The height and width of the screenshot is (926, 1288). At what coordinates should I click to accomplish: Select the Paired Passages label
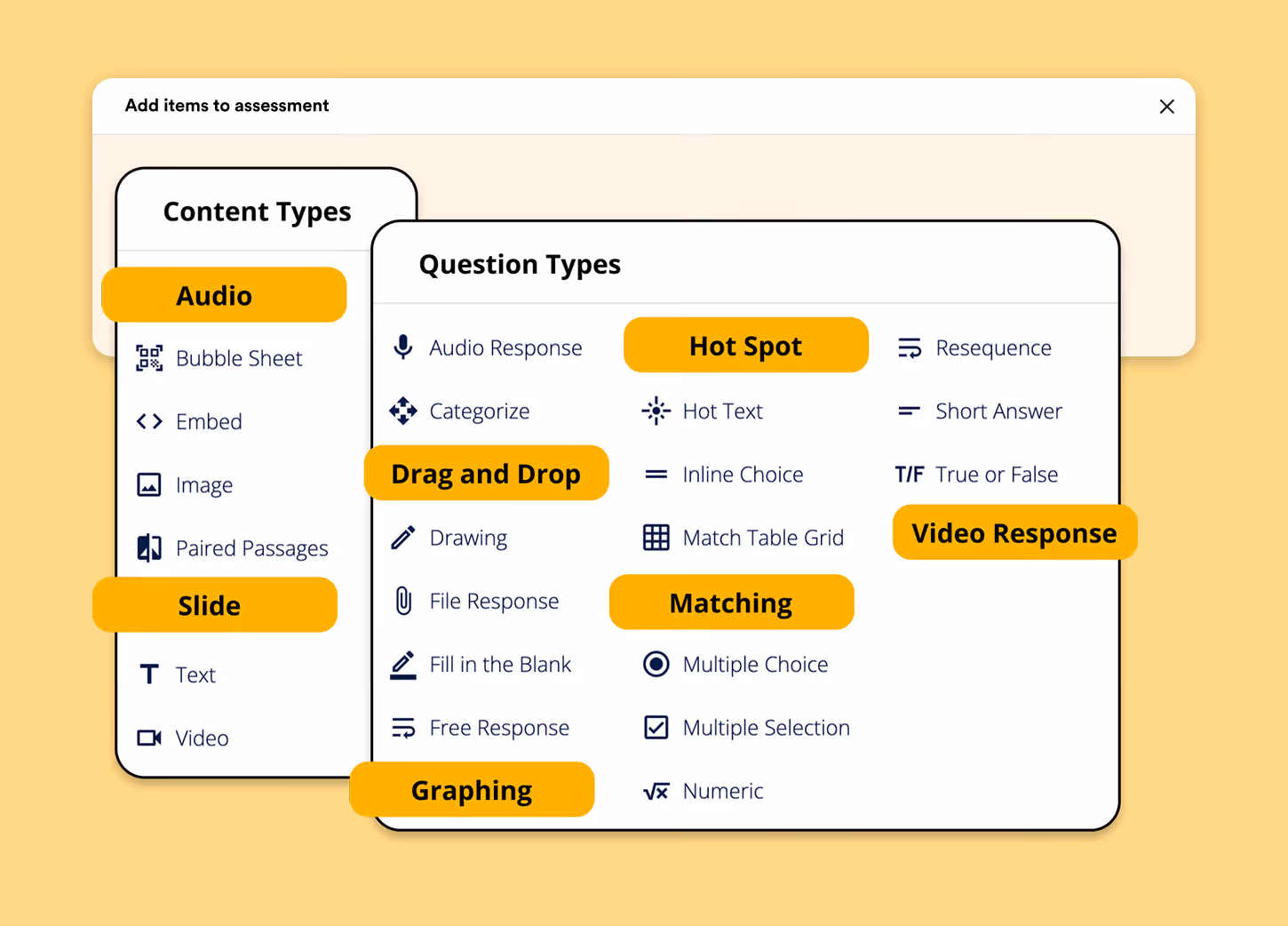252,548
